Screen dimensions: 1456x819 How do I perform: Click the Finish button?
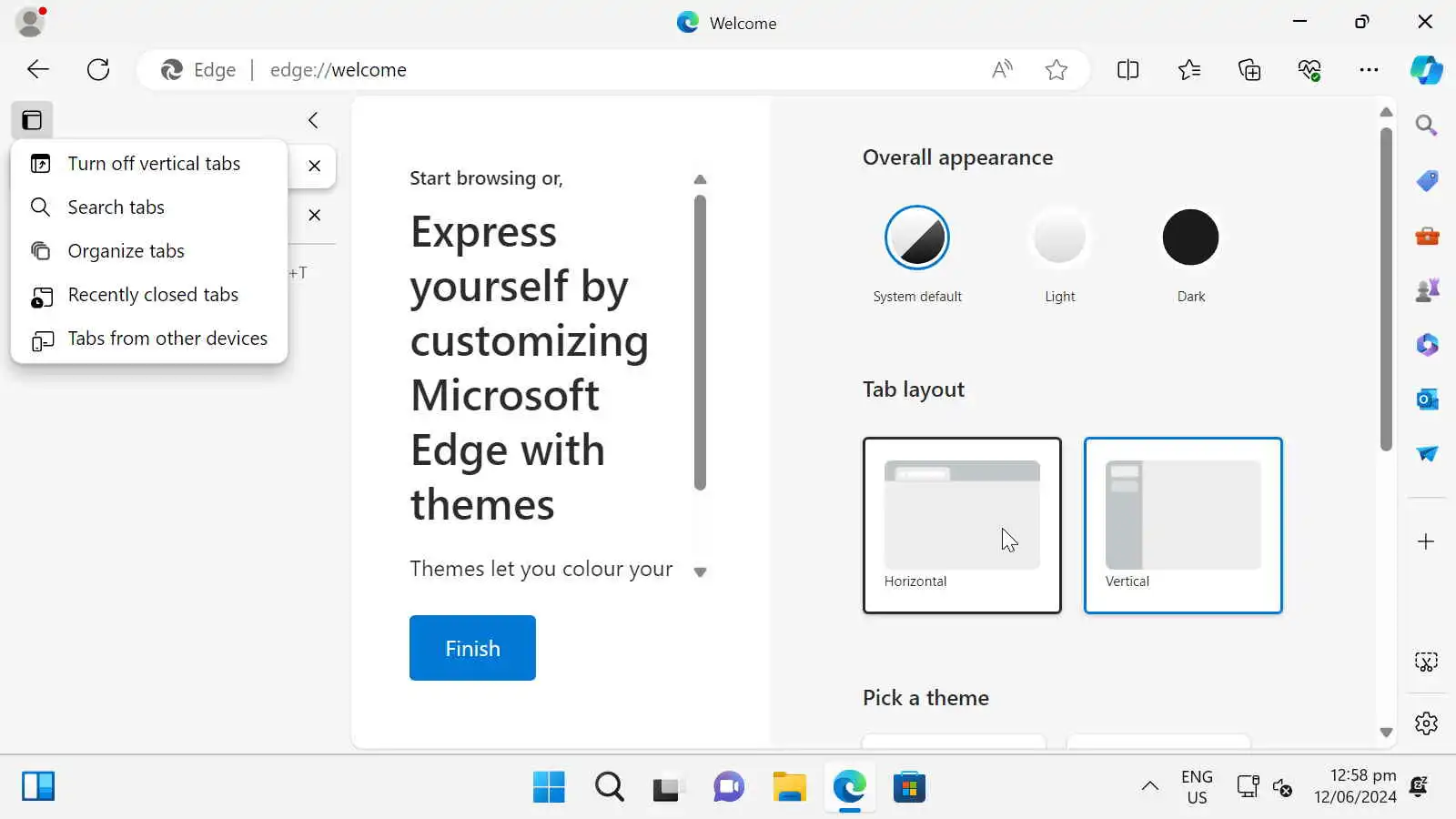click(472, 648)
